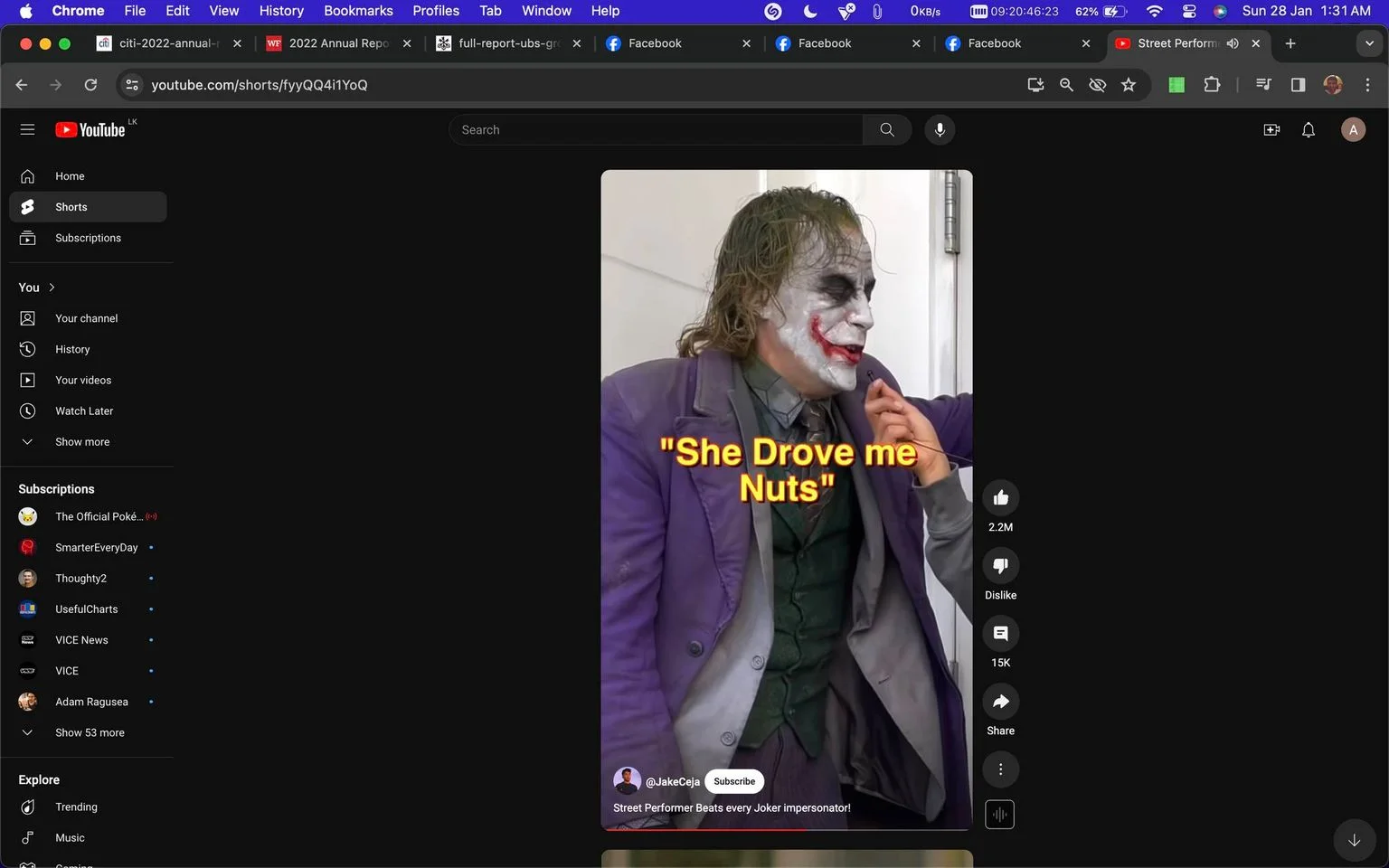1389x868 pixels.
Task: Bookmark this page with the star icon
Action: tap(1129, 85)
